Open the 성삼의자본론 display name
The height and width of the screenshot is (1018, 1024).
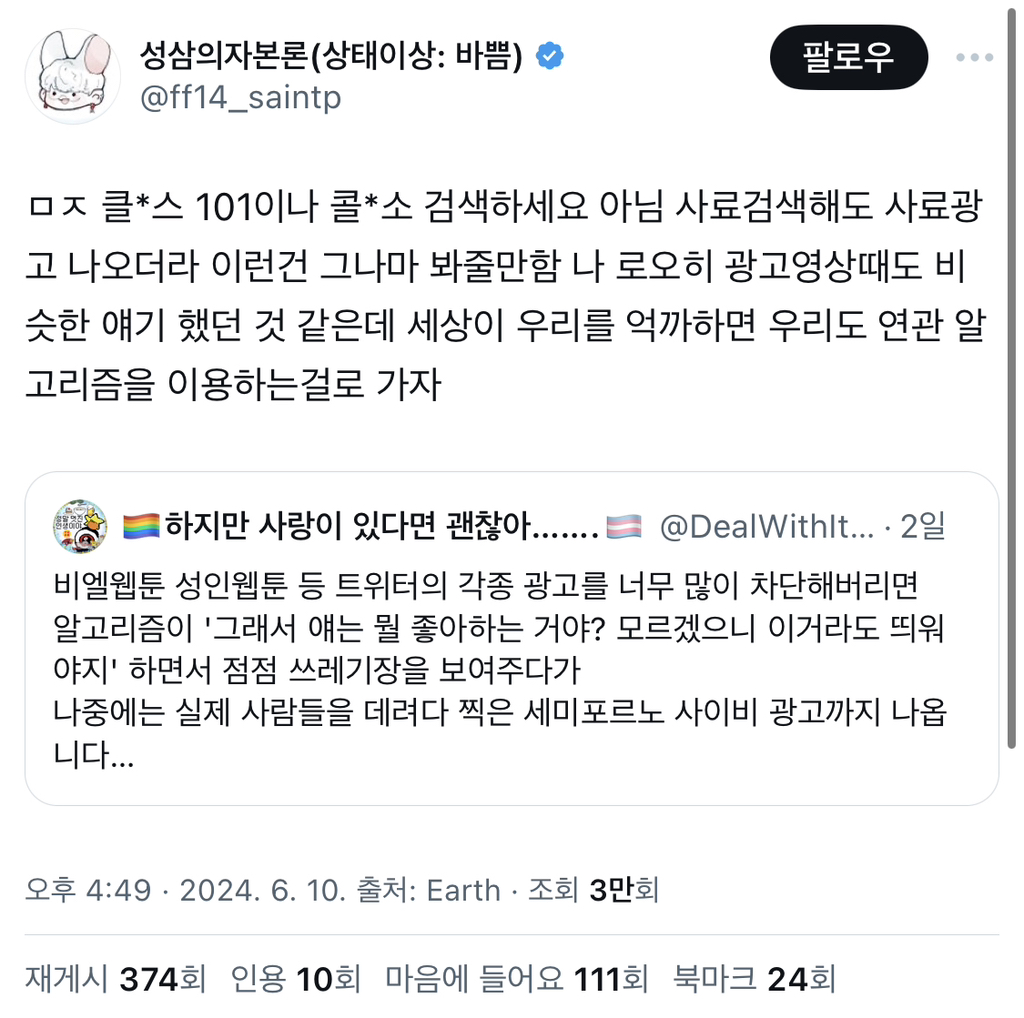point(331,56)
